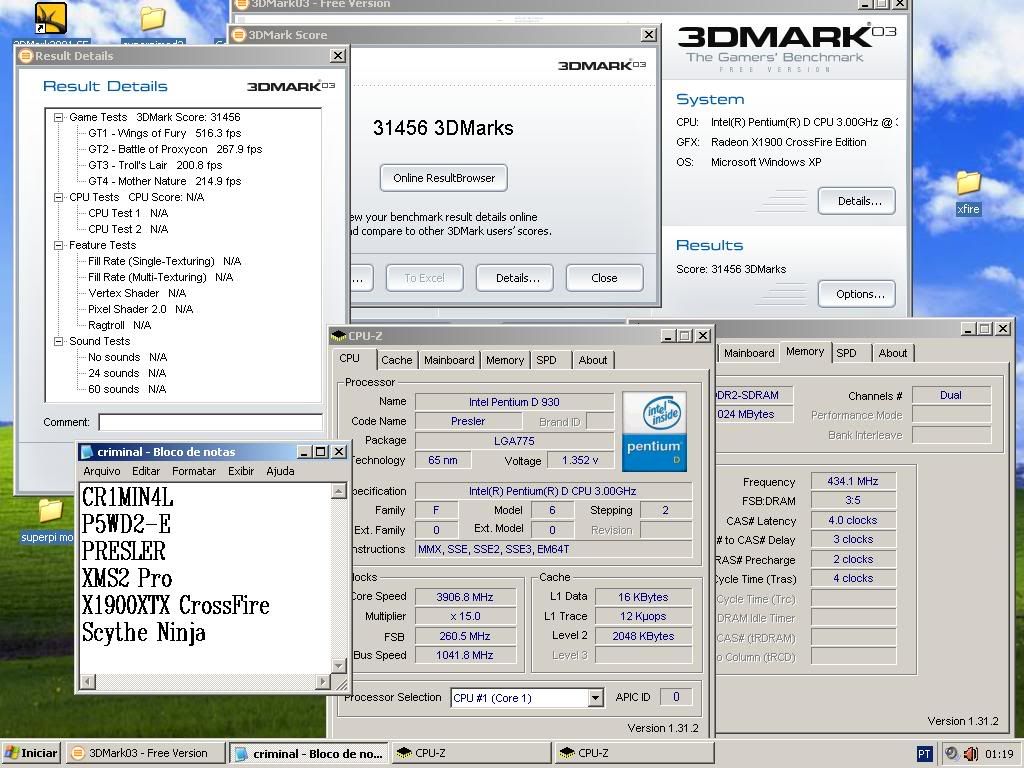This screenshot has height=768, width=1024.
Task: Click the Online ResultBrowser button
Action: (x=444, y=178)
